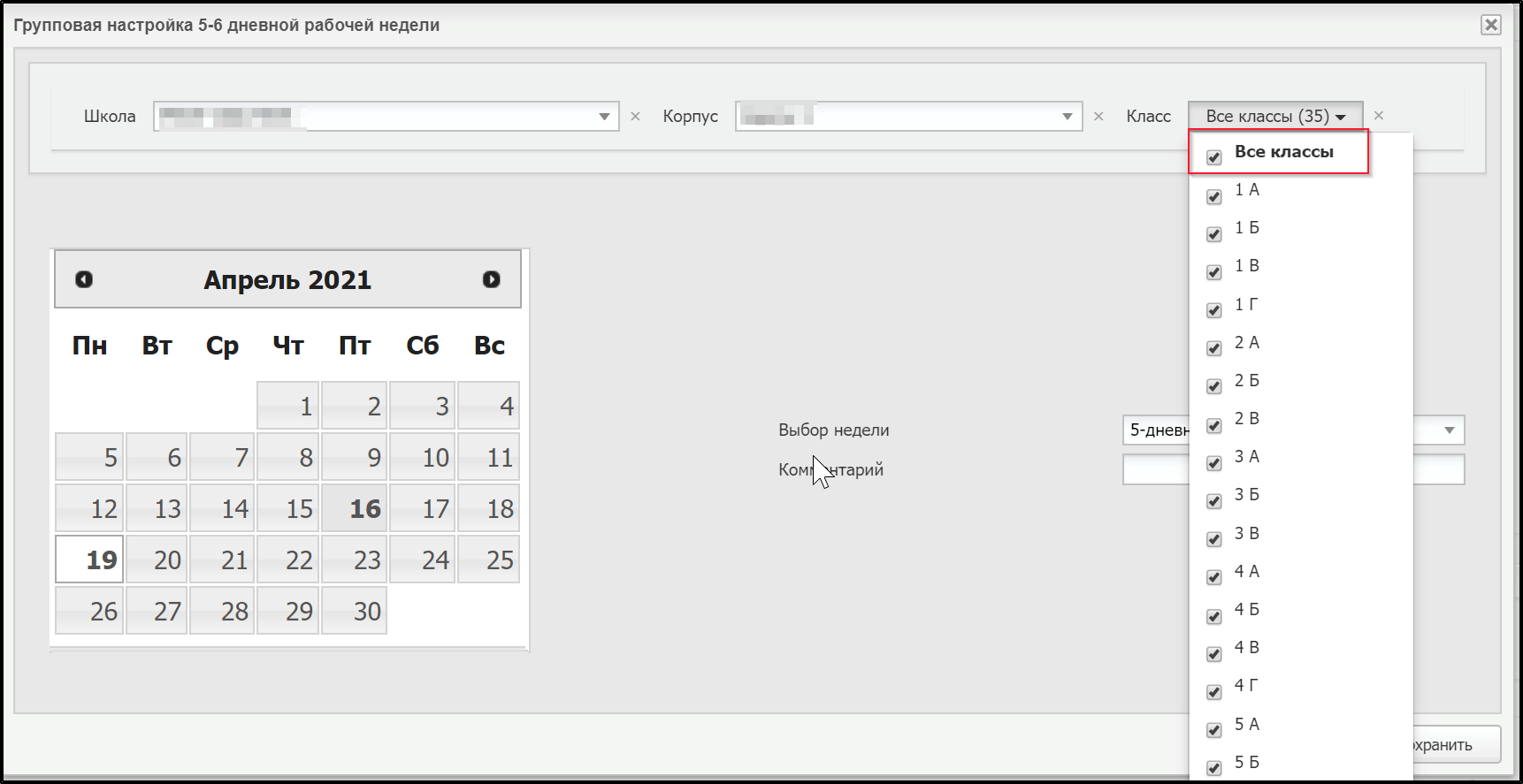This screenshot has height=784, width=1523.
Task: Toggle class 4 В checkbox
Action: point(1214,654)
